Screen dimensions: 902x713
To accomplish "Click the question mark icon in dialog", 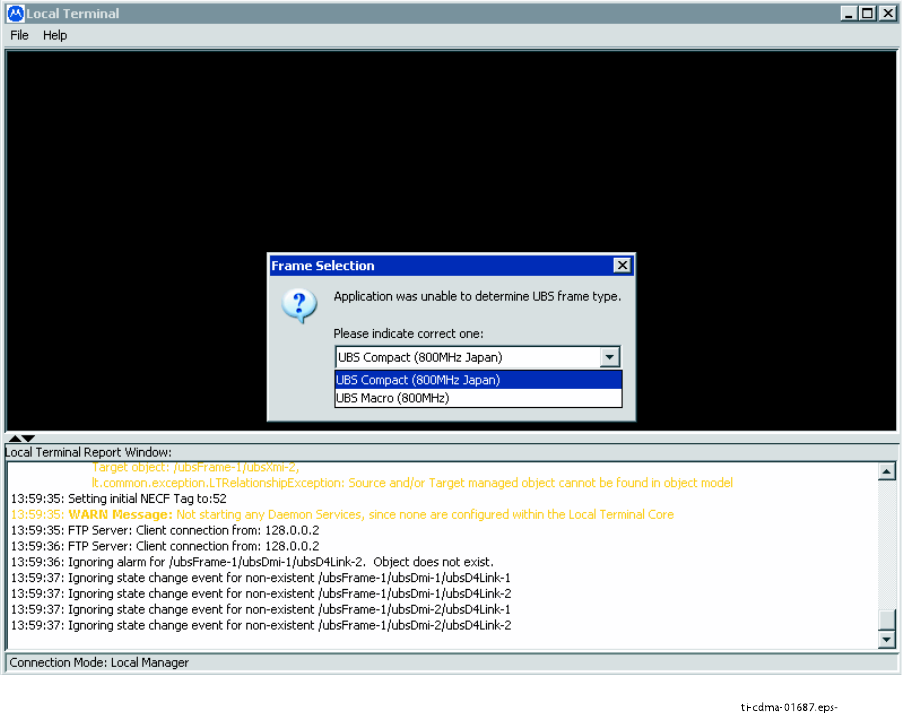I will click(x=299, y=305).
